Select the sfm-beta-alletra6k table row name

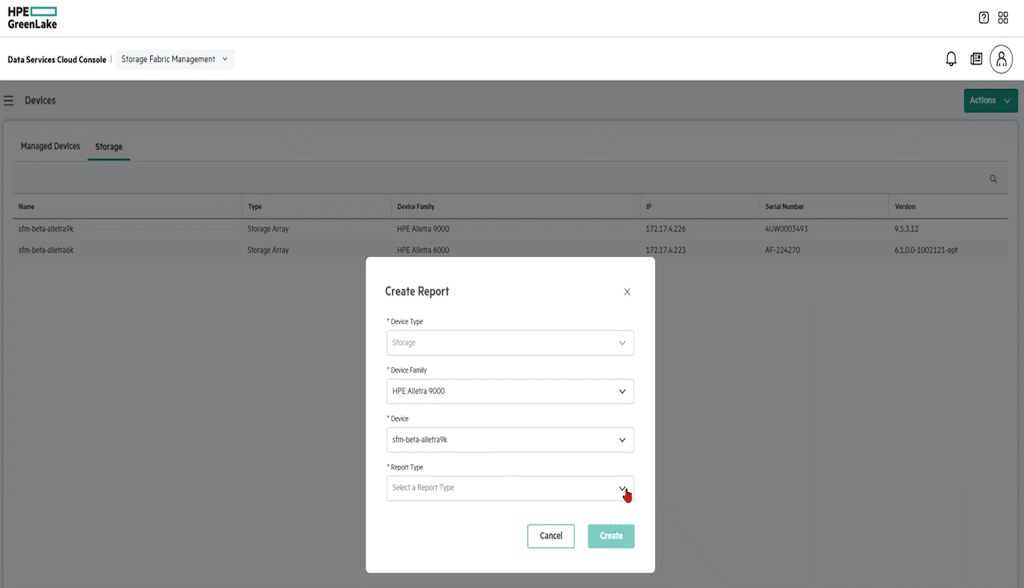[46, 250]
